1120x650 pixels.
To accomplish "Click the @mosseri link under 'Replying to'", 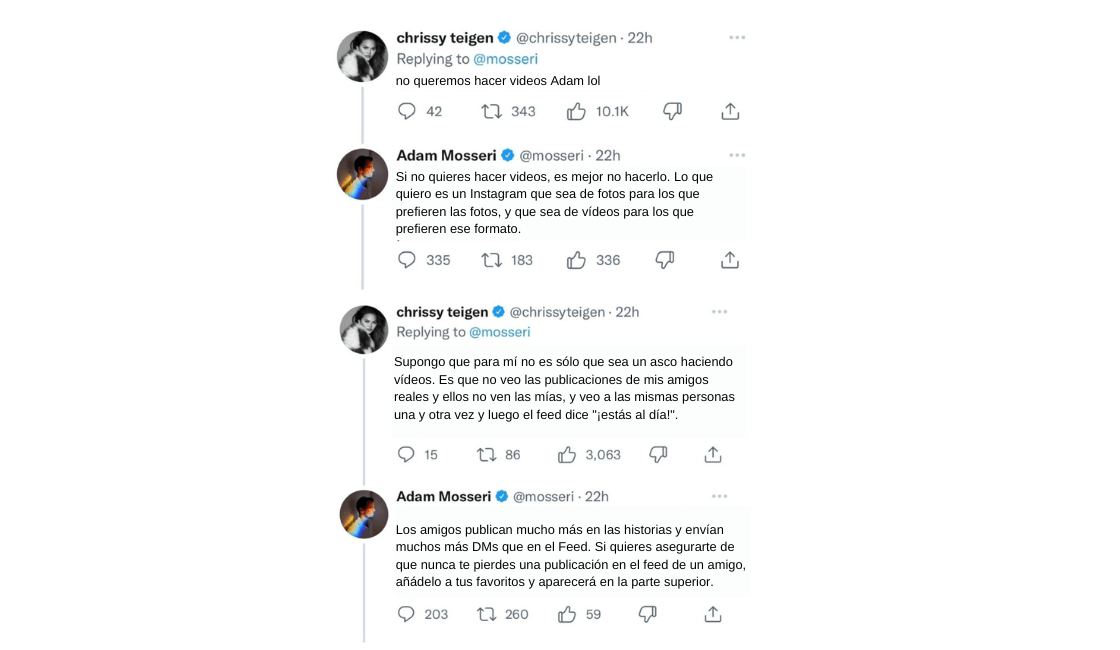I will click(x=506, y=59).
